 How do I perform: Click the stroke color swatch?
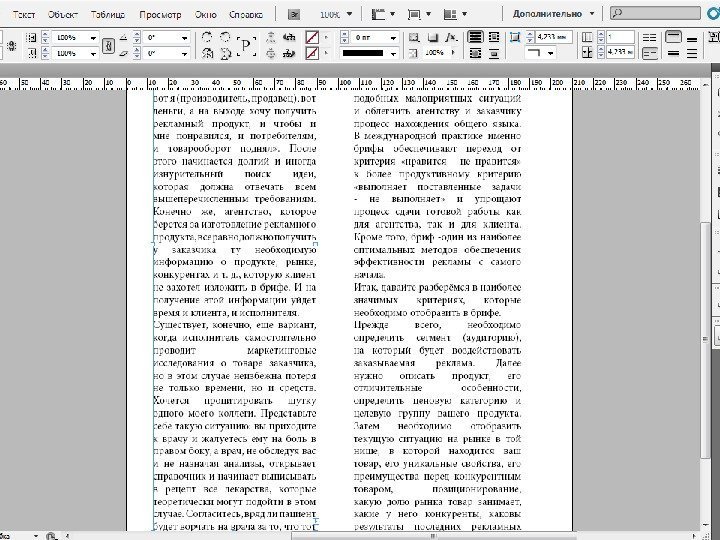(312, 53)
